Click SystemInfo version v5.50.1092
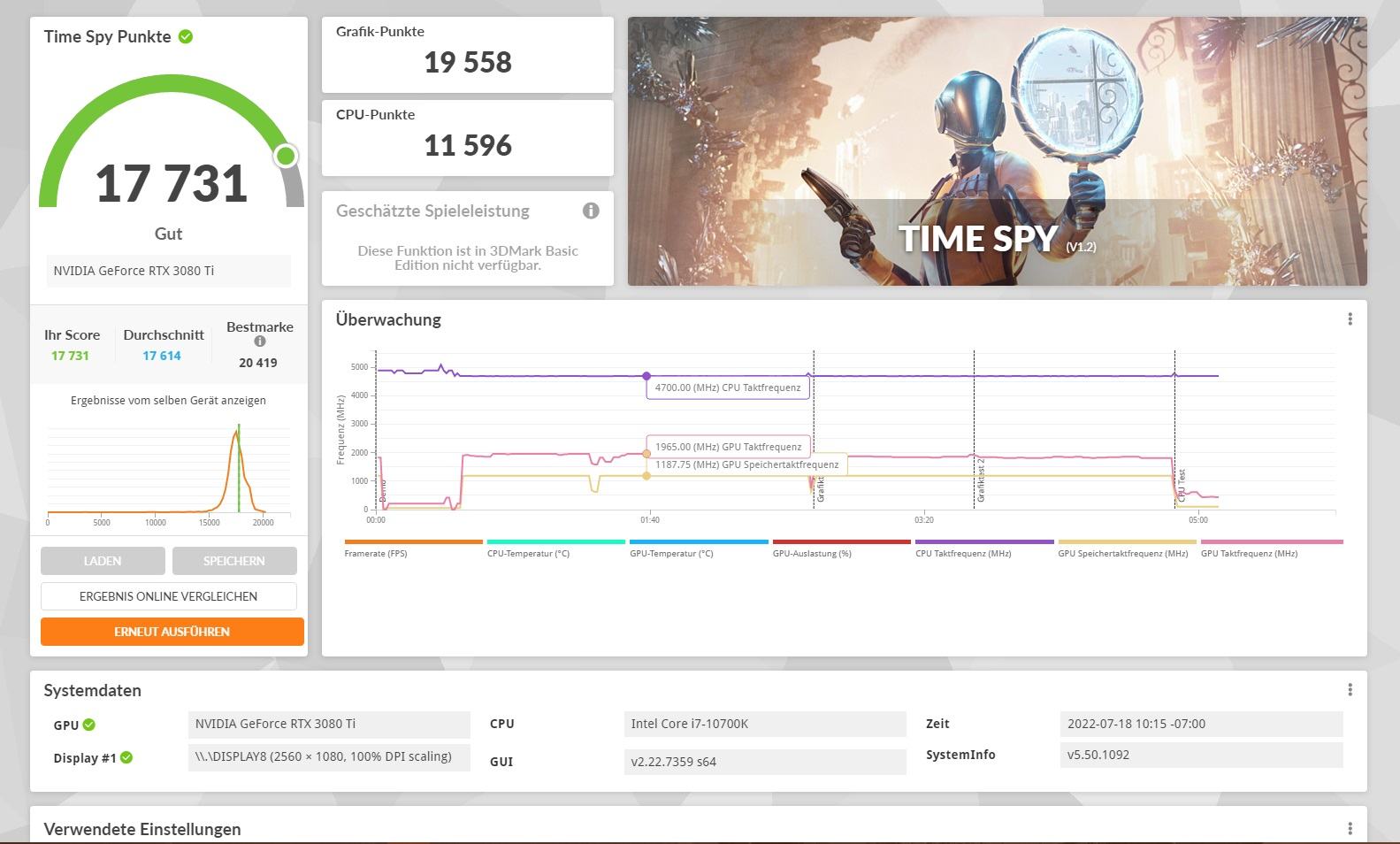The height and width of the screenshot is (844, 1400). 1201,755
